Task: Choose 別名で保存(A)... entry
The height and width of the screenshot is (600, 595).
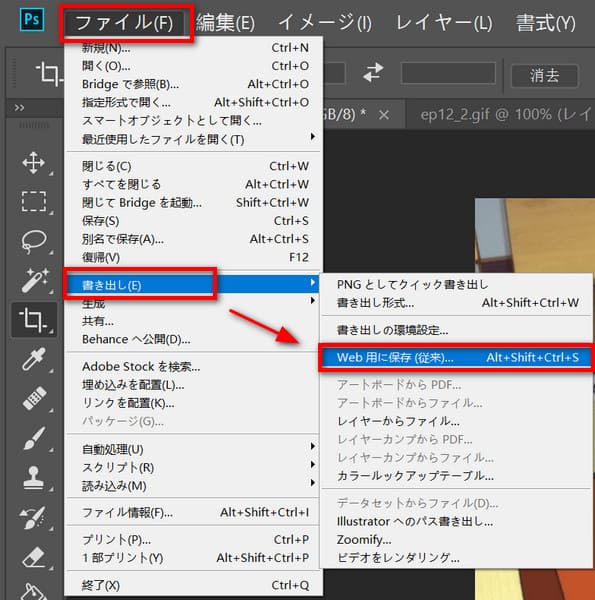Action: point(195,239)
